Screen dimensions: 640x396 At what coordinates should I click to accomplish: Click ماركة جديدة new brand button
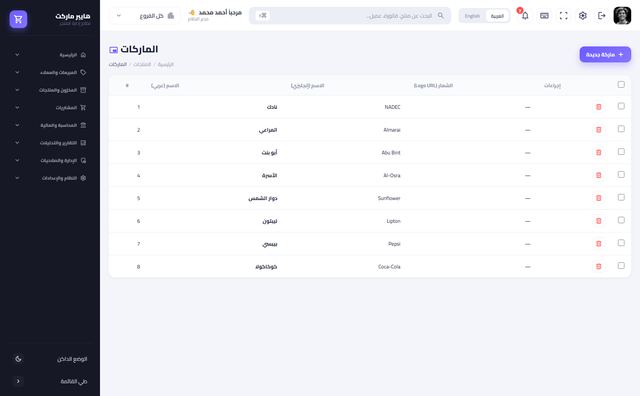[x=605, y=54]
